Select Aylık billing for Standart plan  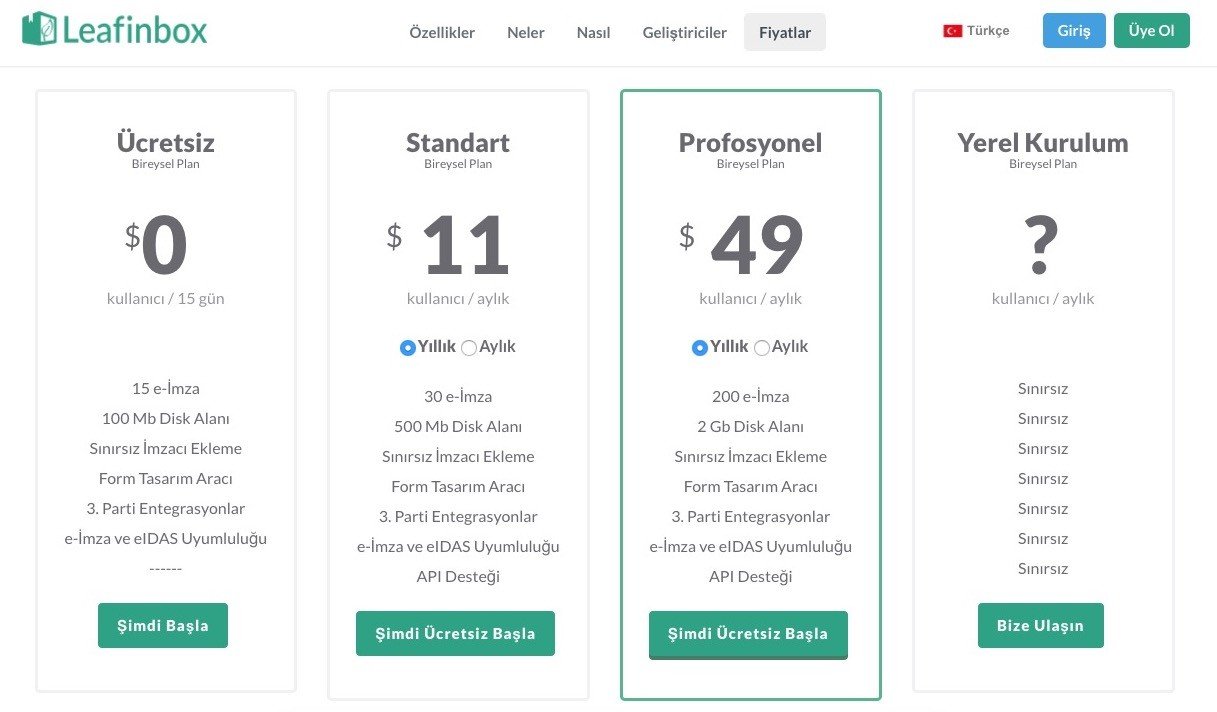coord(469,348)
